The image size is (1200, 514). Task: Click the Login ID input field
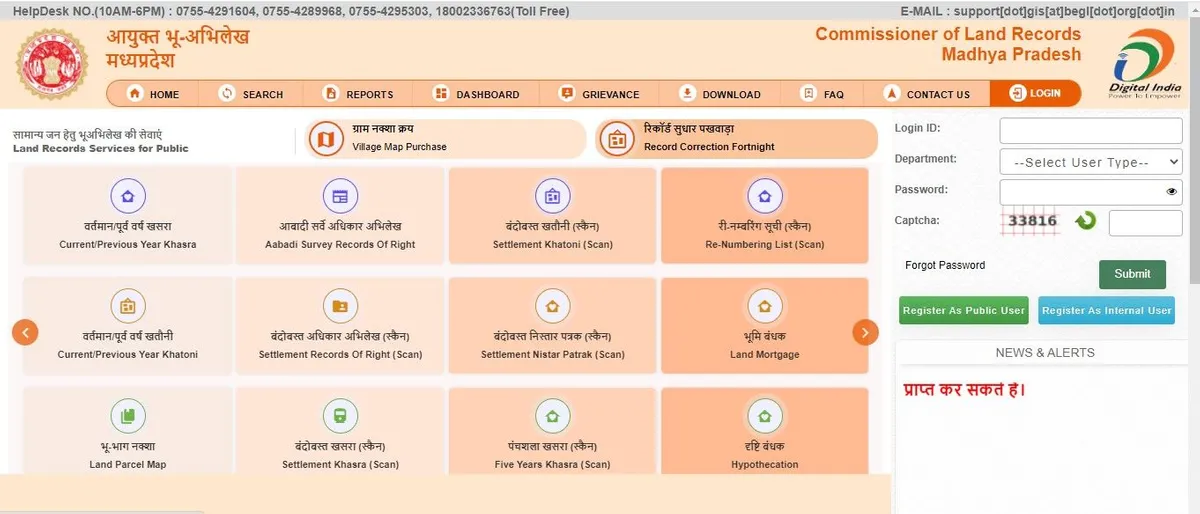1090,131
